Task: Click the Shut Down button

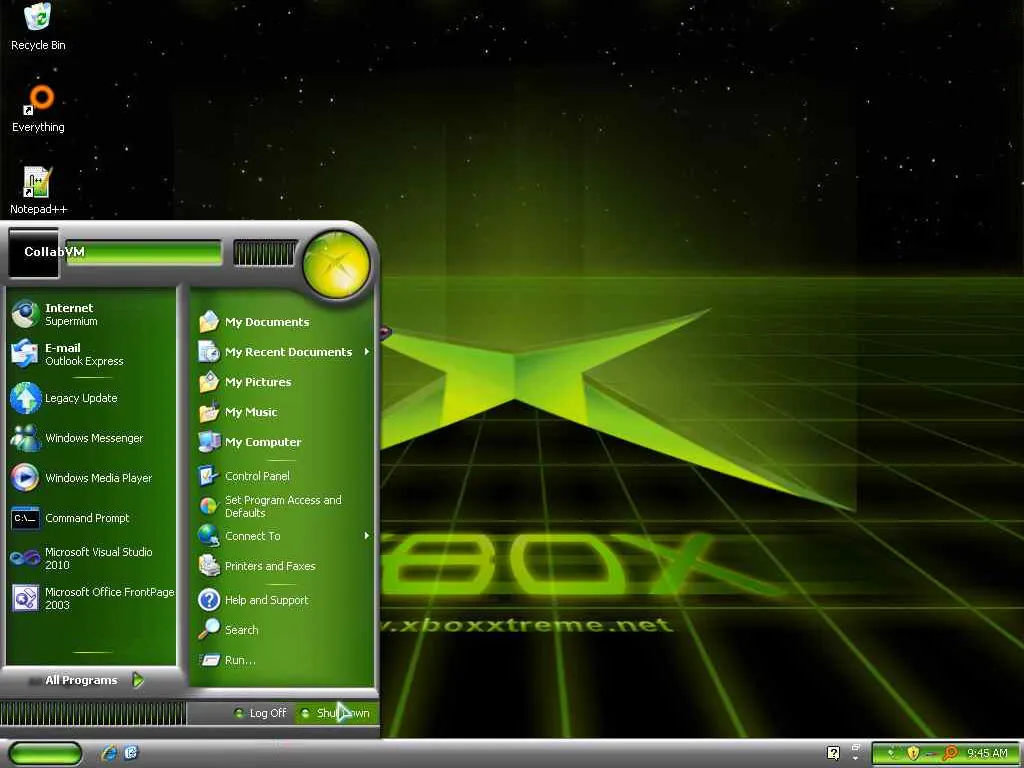Action: coord(336,712)
